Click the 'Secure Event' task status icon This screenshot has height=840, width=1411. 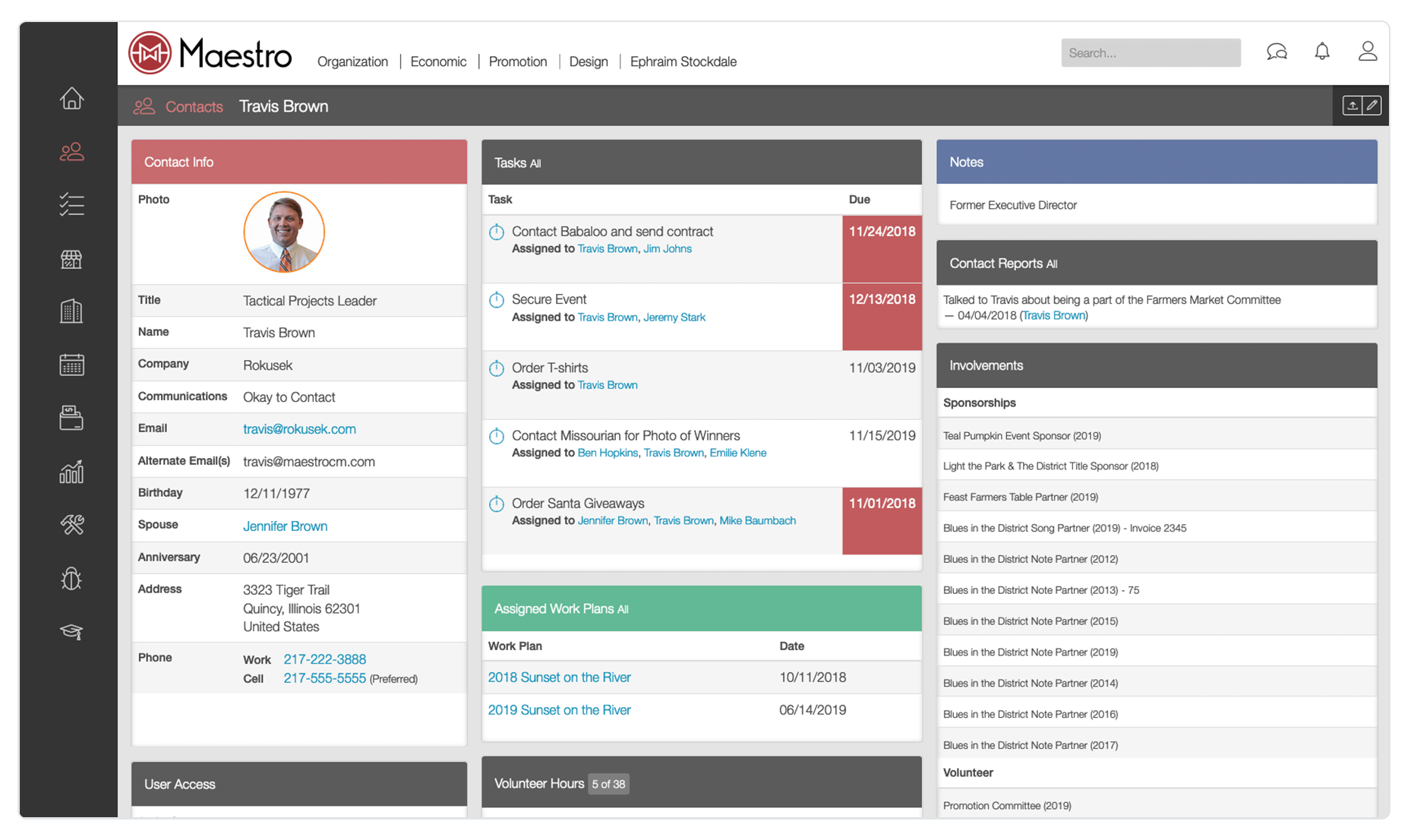point(497,299)
